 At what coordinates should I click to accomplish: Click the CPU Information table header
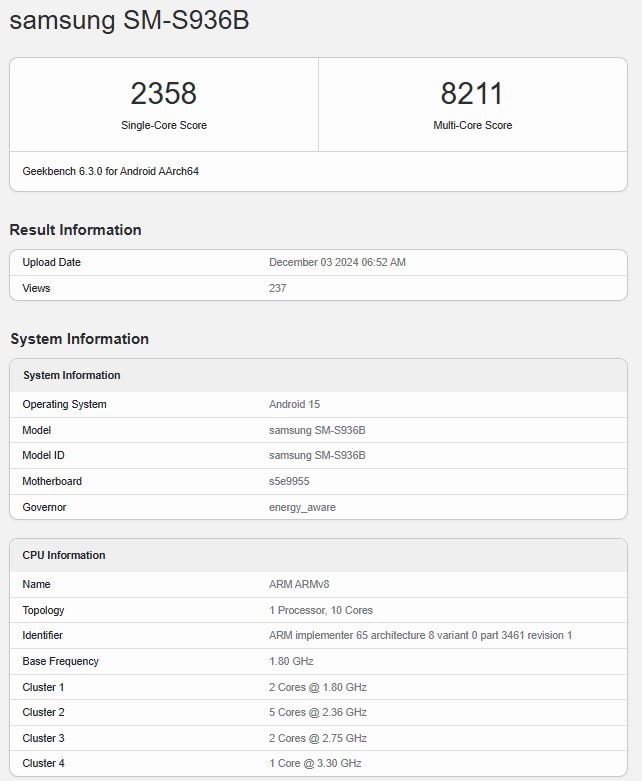click(x=64, y=556)
